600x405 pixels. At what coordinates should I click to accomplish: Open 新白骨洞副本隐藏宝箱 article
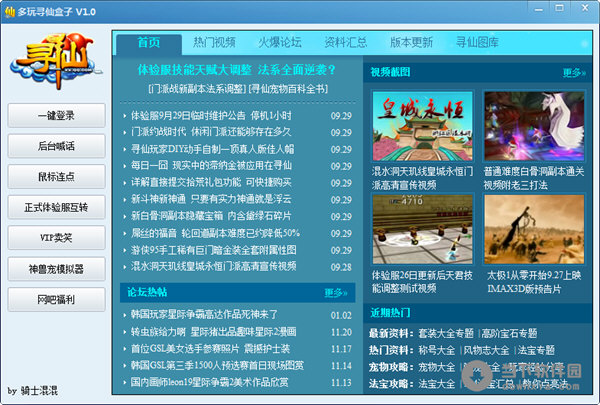pos(211,216)
